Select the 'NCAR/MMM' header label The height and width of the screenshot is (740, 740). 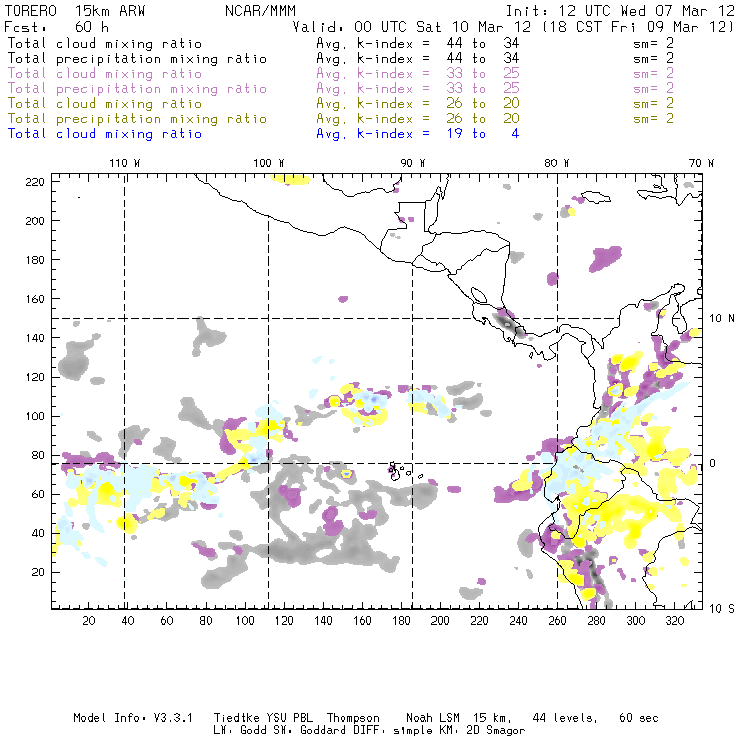(260, 11)
